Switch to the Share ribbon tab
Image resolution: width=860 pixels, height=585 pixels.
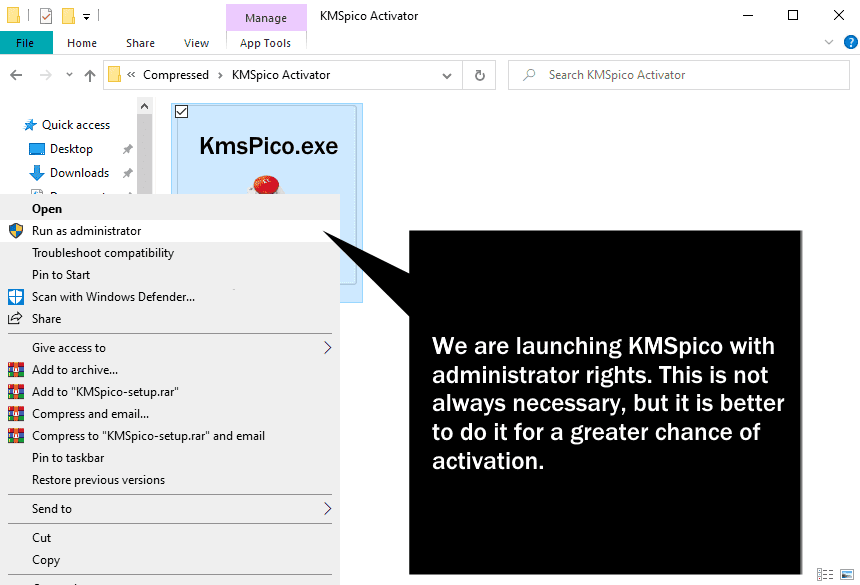140,43
